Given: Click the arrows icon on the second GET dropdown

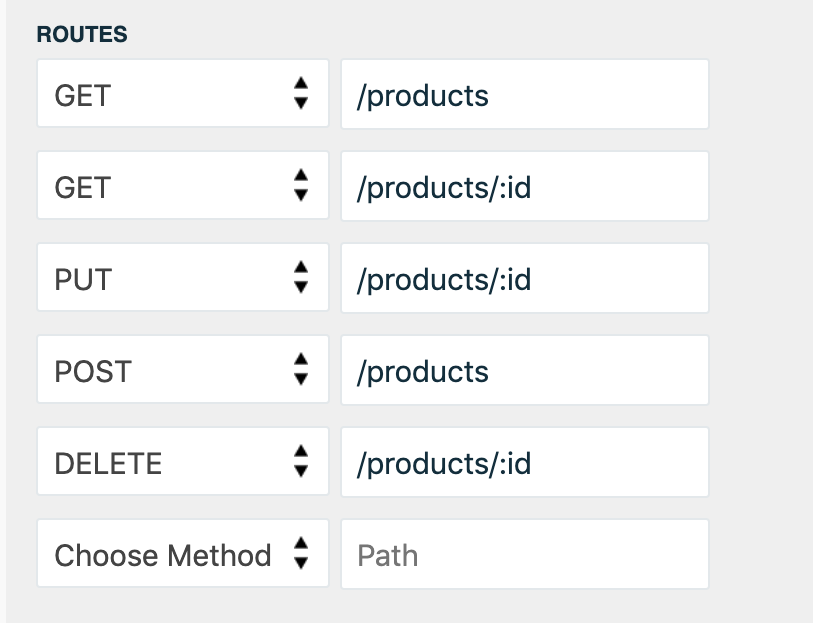Looking at the screenshot, I should point(300,187).
